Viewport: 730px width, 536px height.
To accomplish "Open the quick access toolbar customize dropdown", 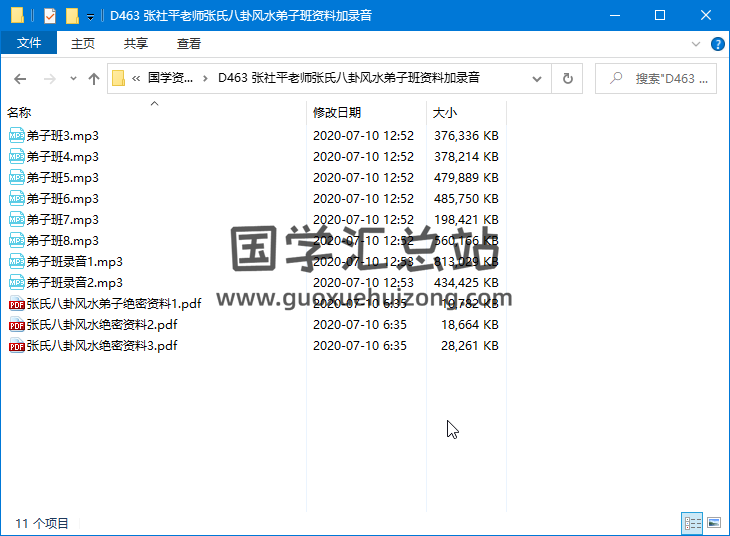I will (90, 16).
